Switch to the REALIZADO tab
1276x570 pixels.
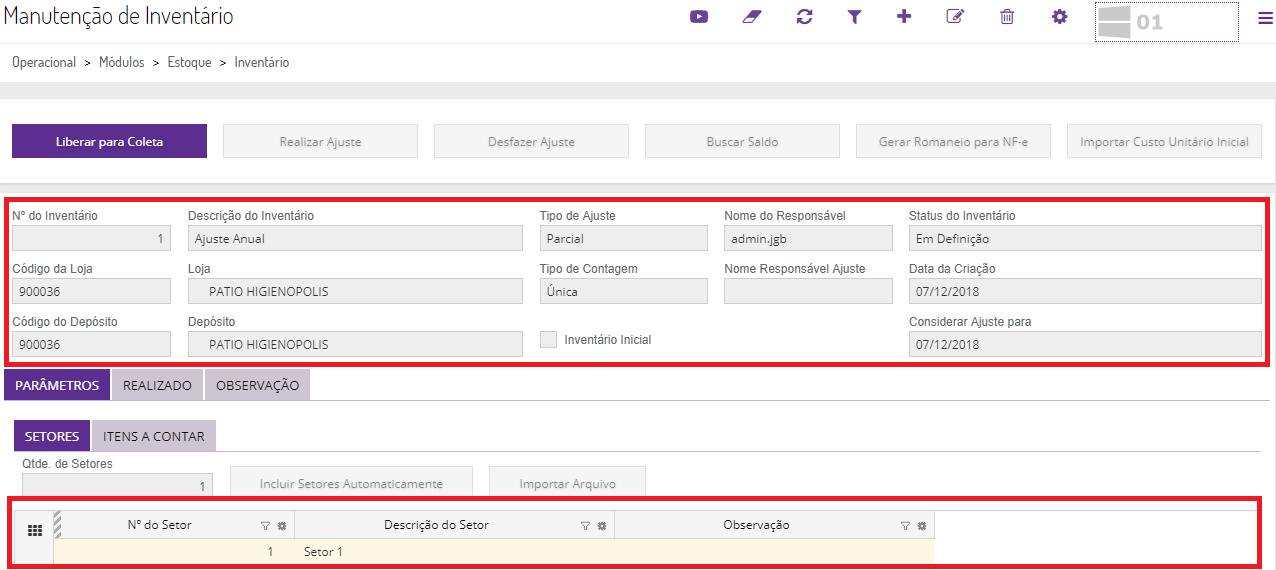point(157,385)
